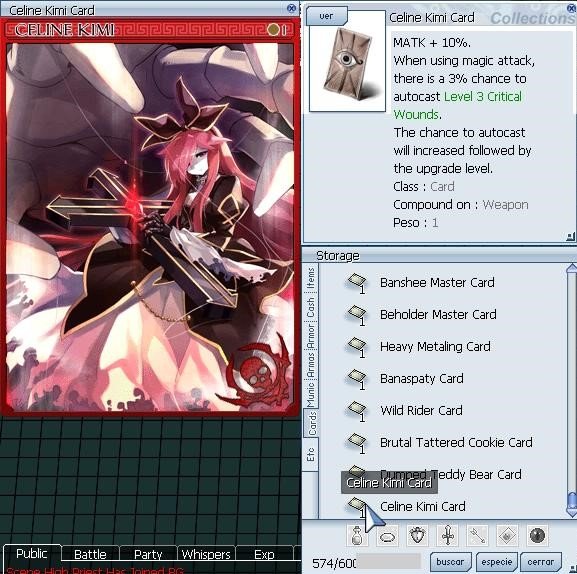Click the Brutal Tattered Cookie Card name
577x574 pixels.
click(x=456, y=443)
